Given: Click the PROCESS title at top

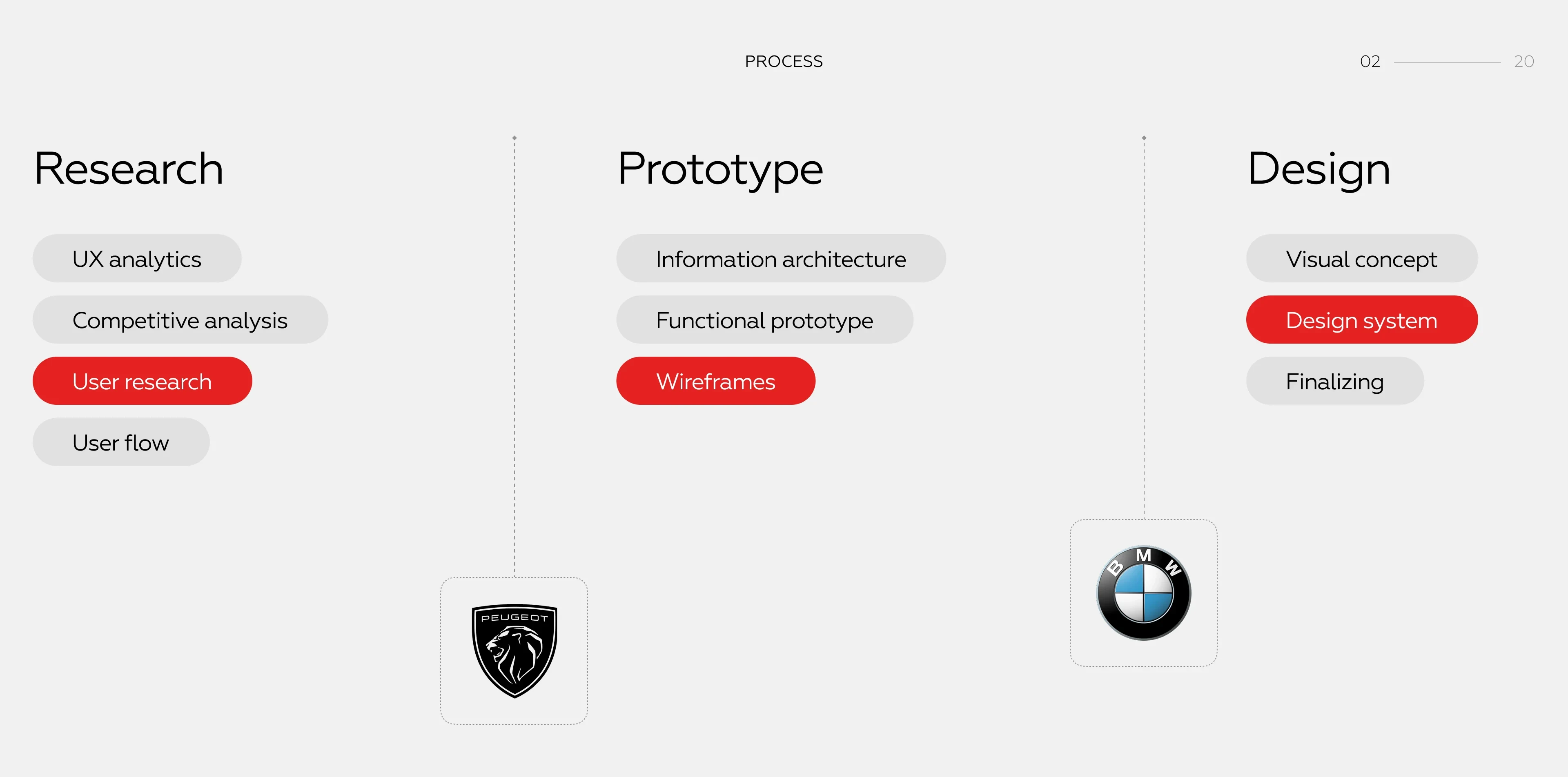Looking at the screenshot, I should [x=784, y=62].
